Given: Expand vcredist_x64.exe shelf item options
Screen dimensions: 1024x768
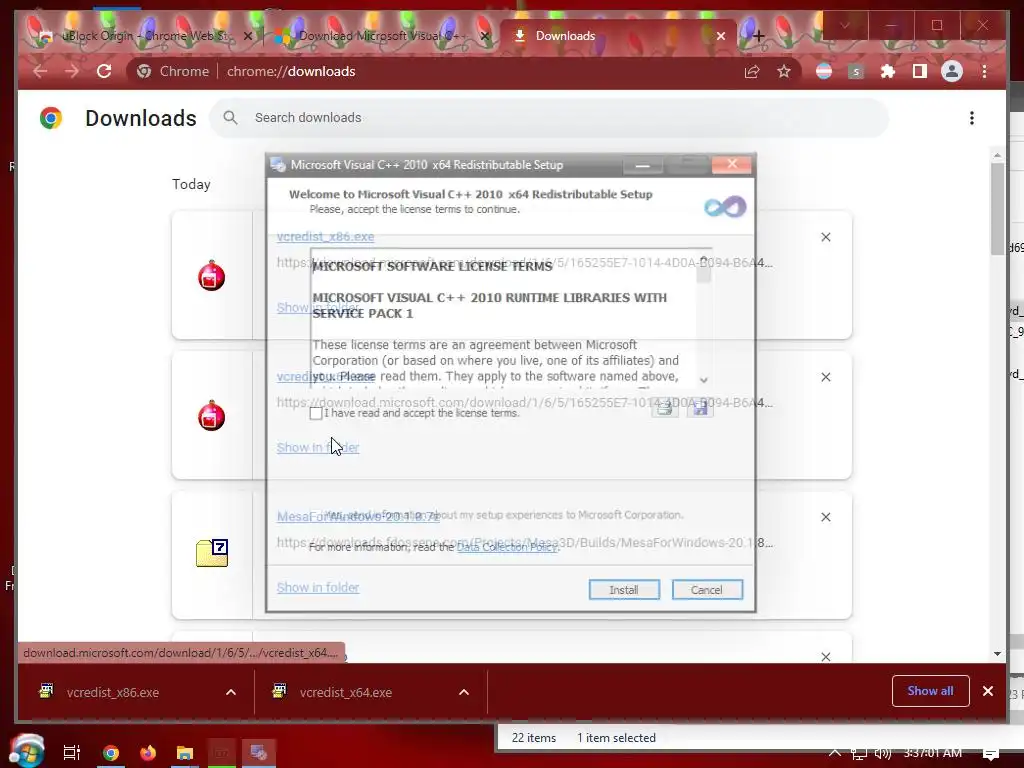Looking at the screenshot, I should click(464, 692).
